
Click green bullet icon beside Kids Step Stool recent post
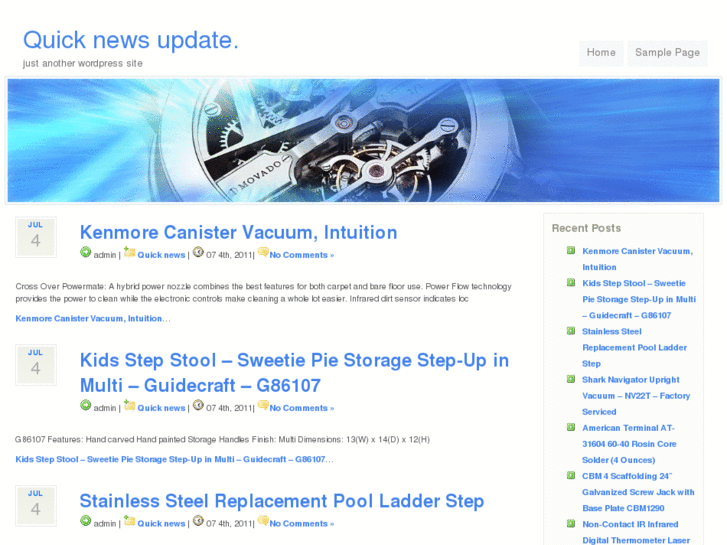571,282
